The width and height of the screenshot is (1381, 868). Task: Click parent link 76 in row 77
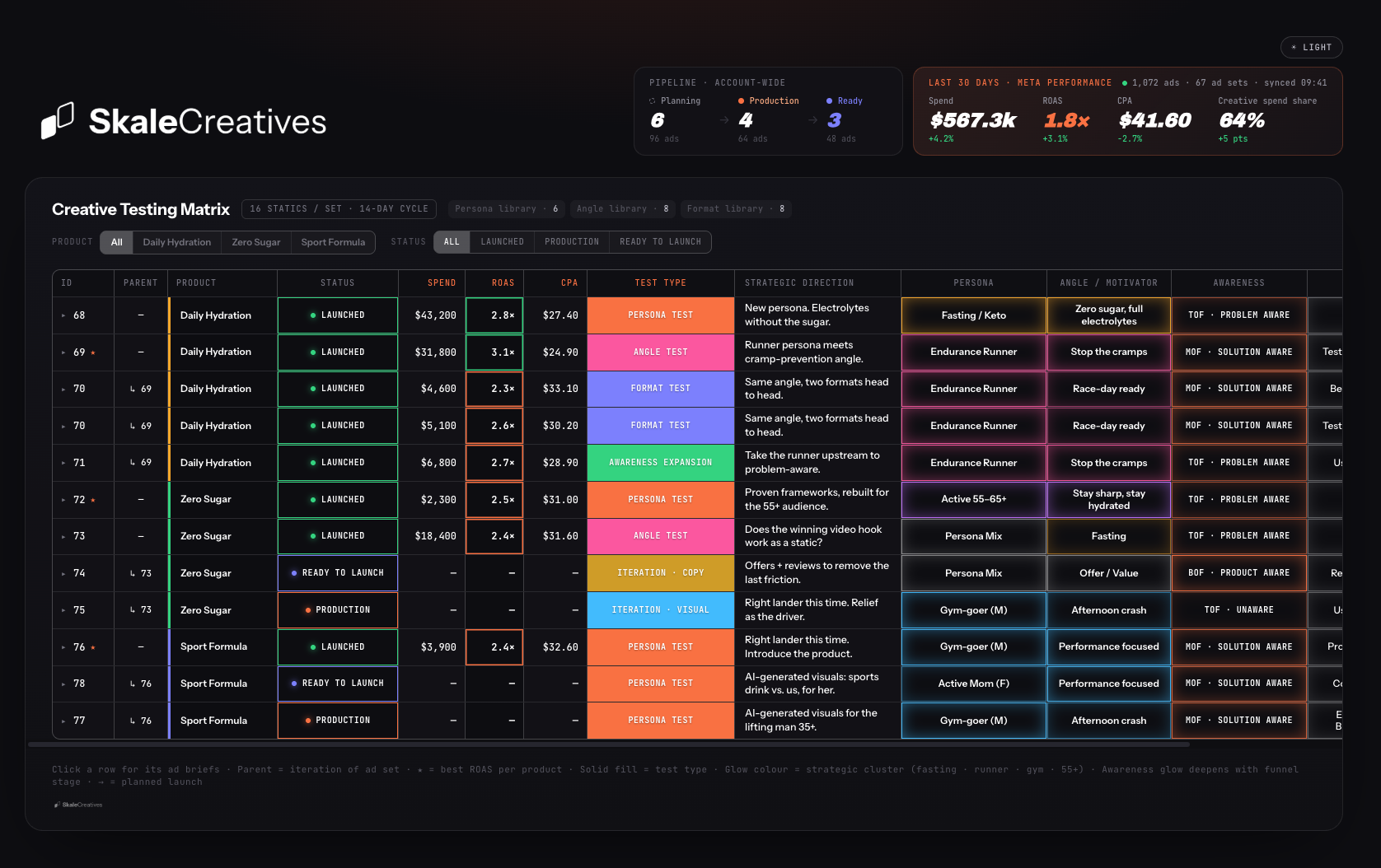[x=141, y=721]
